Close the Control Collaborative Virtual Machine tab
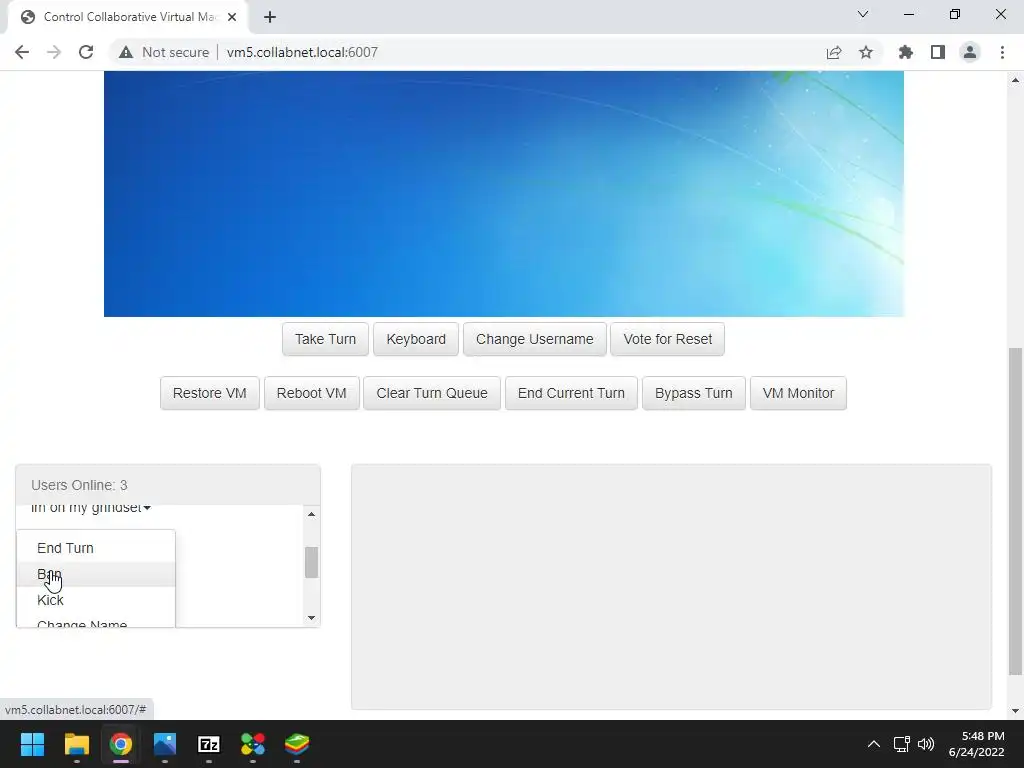The image size is (1024, 768). 232,17
